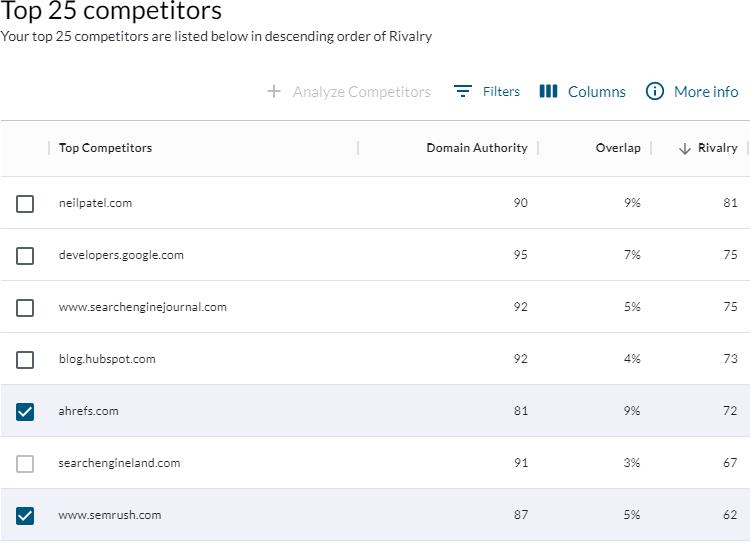Sort by Domain Authority column header

point(476,148)
